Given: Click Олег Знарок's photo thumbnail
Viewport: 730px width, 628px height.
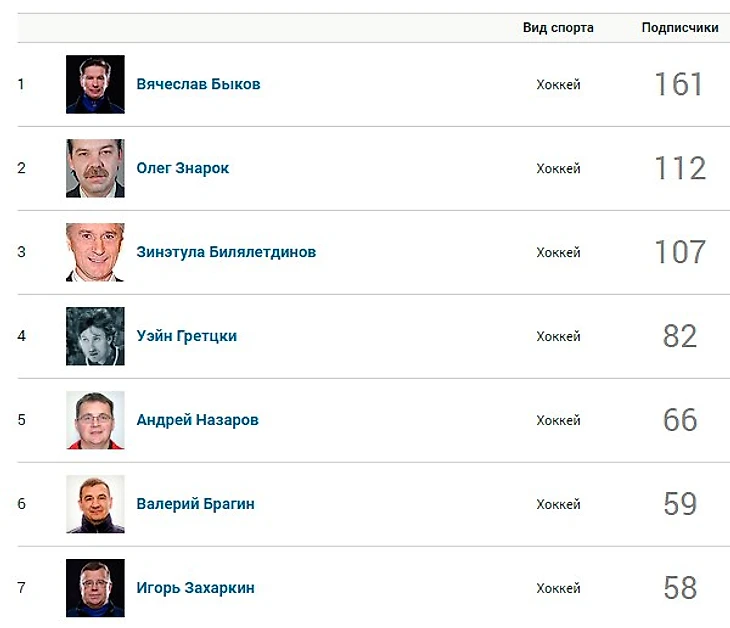Looking at the screenshot, I should [95, 168].
